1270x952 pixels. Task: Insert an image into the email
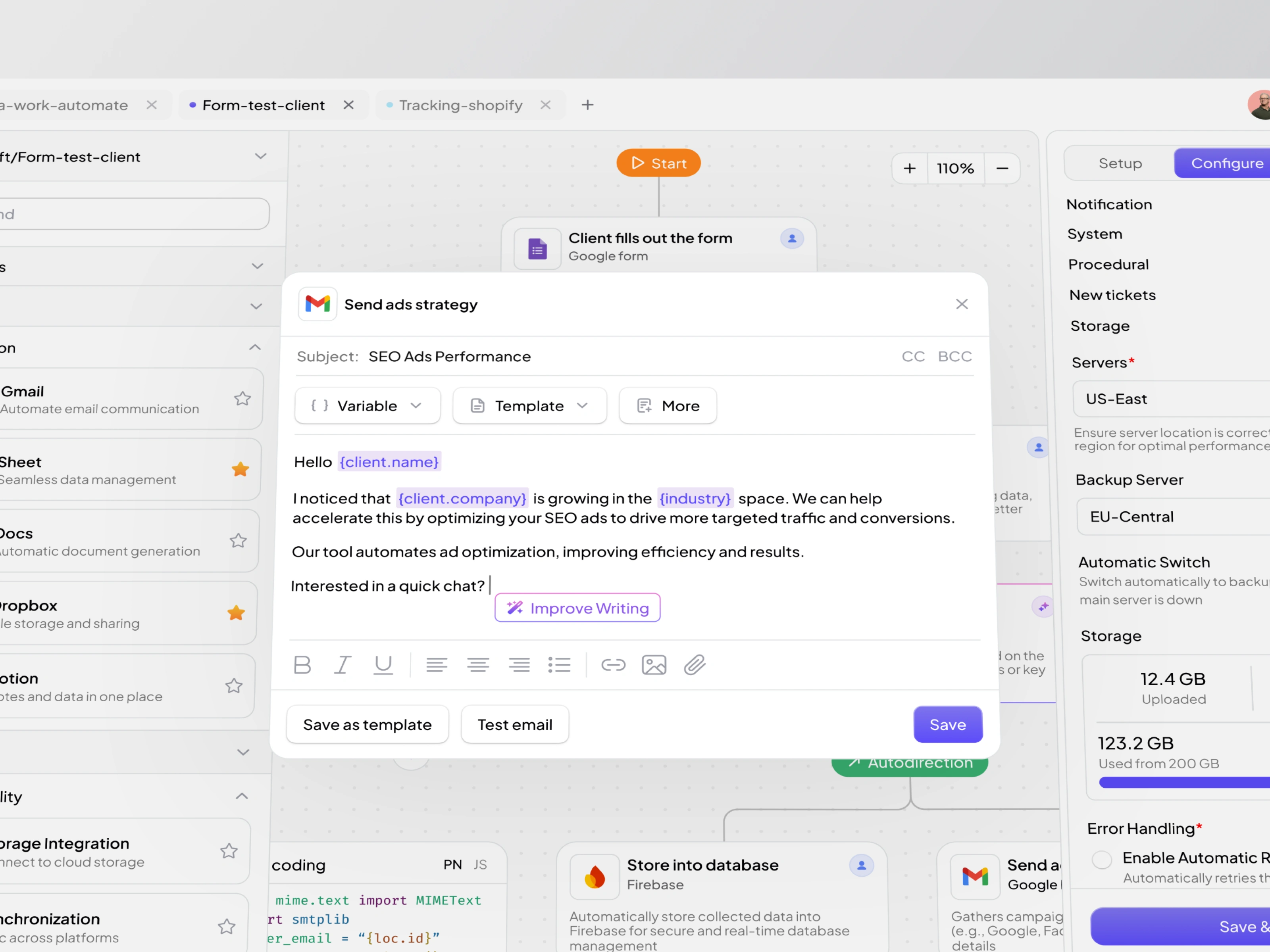point(653,664)
